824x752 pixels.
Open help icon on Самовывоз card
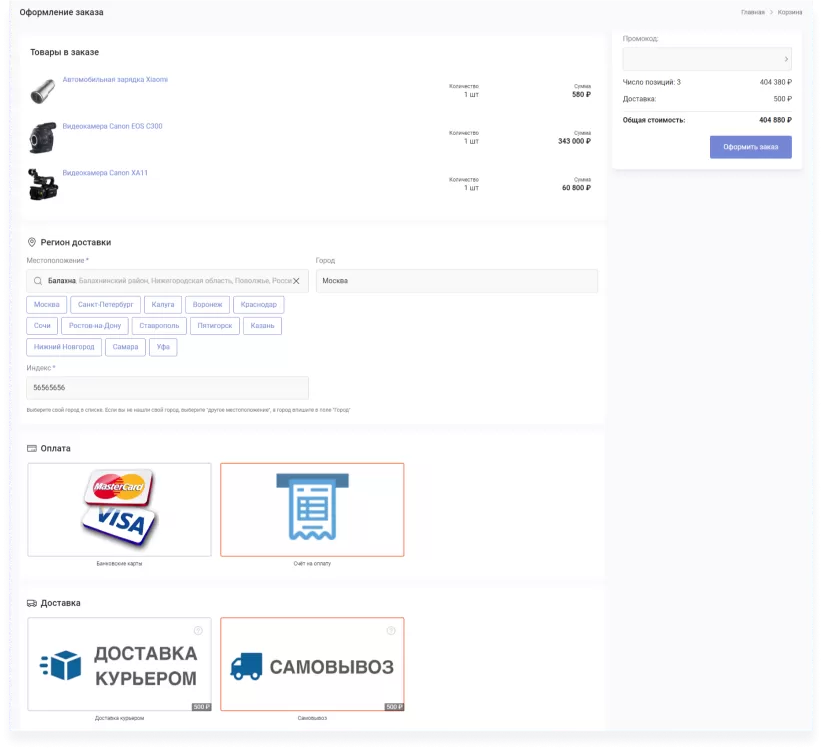click(x=390, y=630)
